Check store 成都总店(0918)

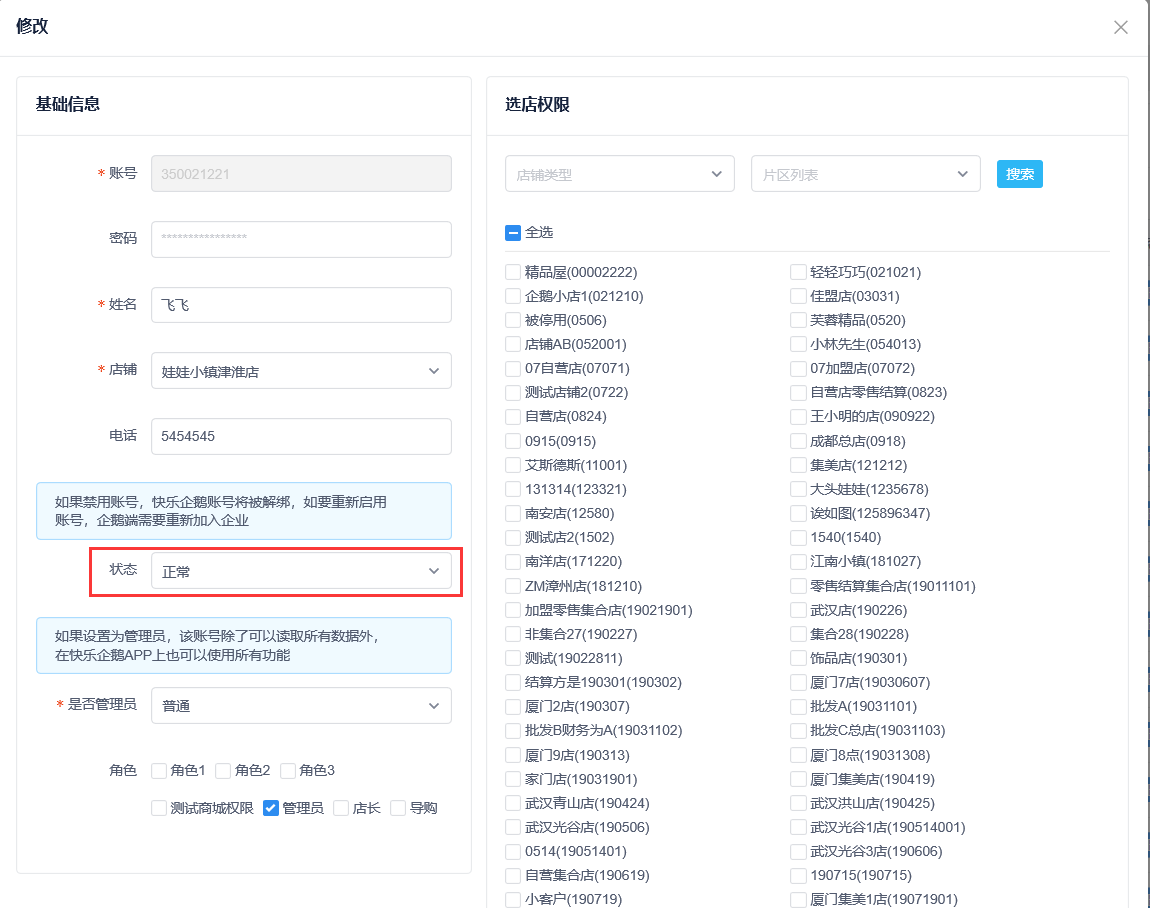tap(798, 441)
